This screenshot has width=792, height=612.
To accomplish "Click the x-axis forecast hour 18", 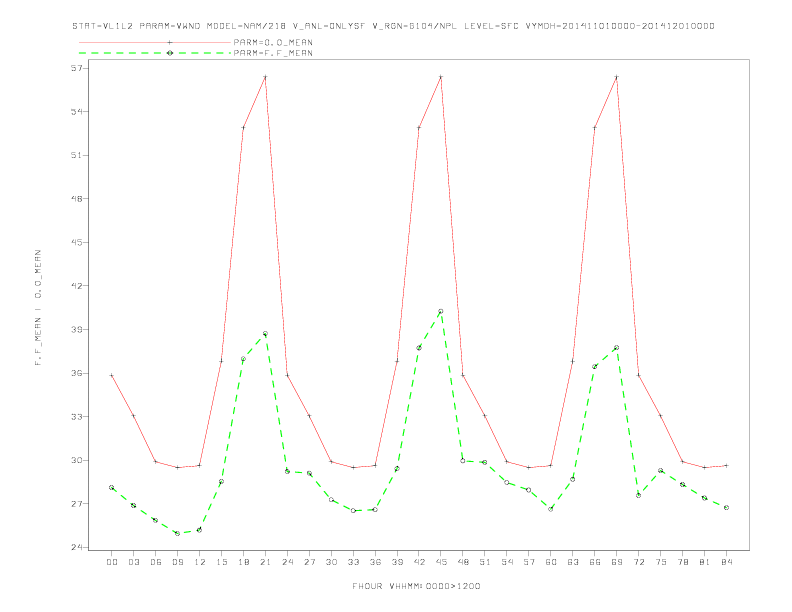I will coord(243,562).
